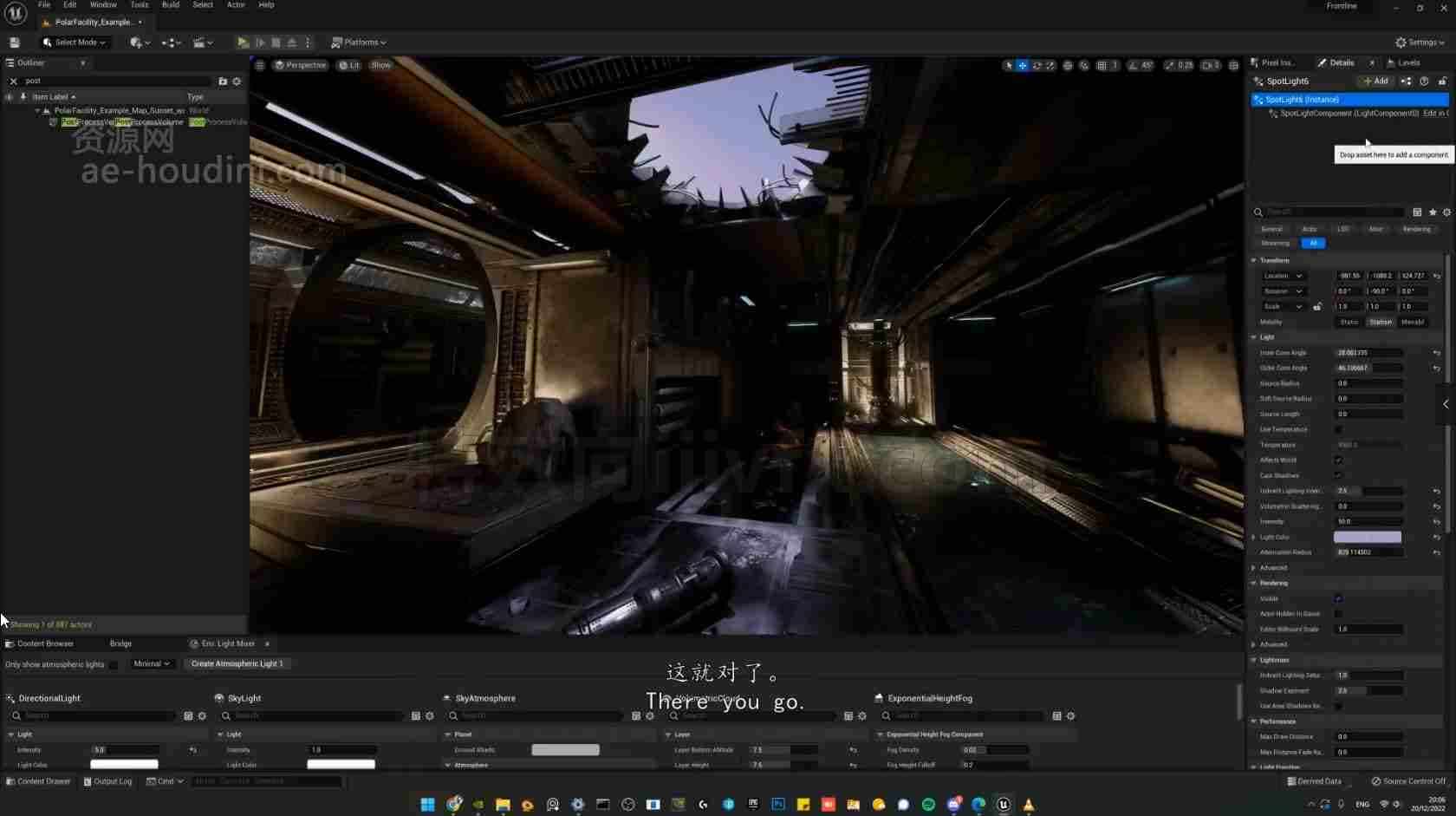Toggle rotation snapping angle icon

1132,65
